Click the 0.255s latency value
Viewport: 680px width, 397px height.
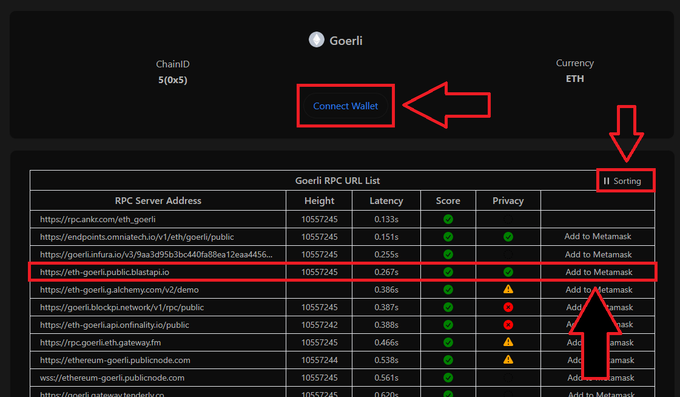pos(386,254)
